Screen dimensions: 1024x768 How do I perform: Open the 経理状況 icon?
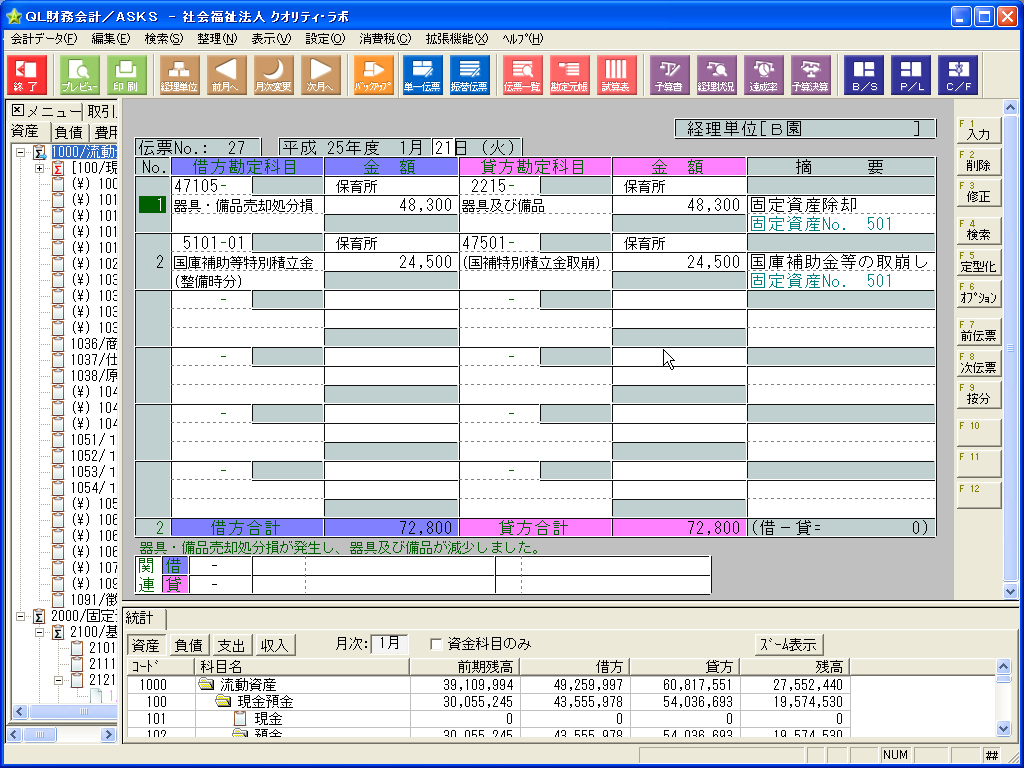pyautogui.click(x=716, y=75)
